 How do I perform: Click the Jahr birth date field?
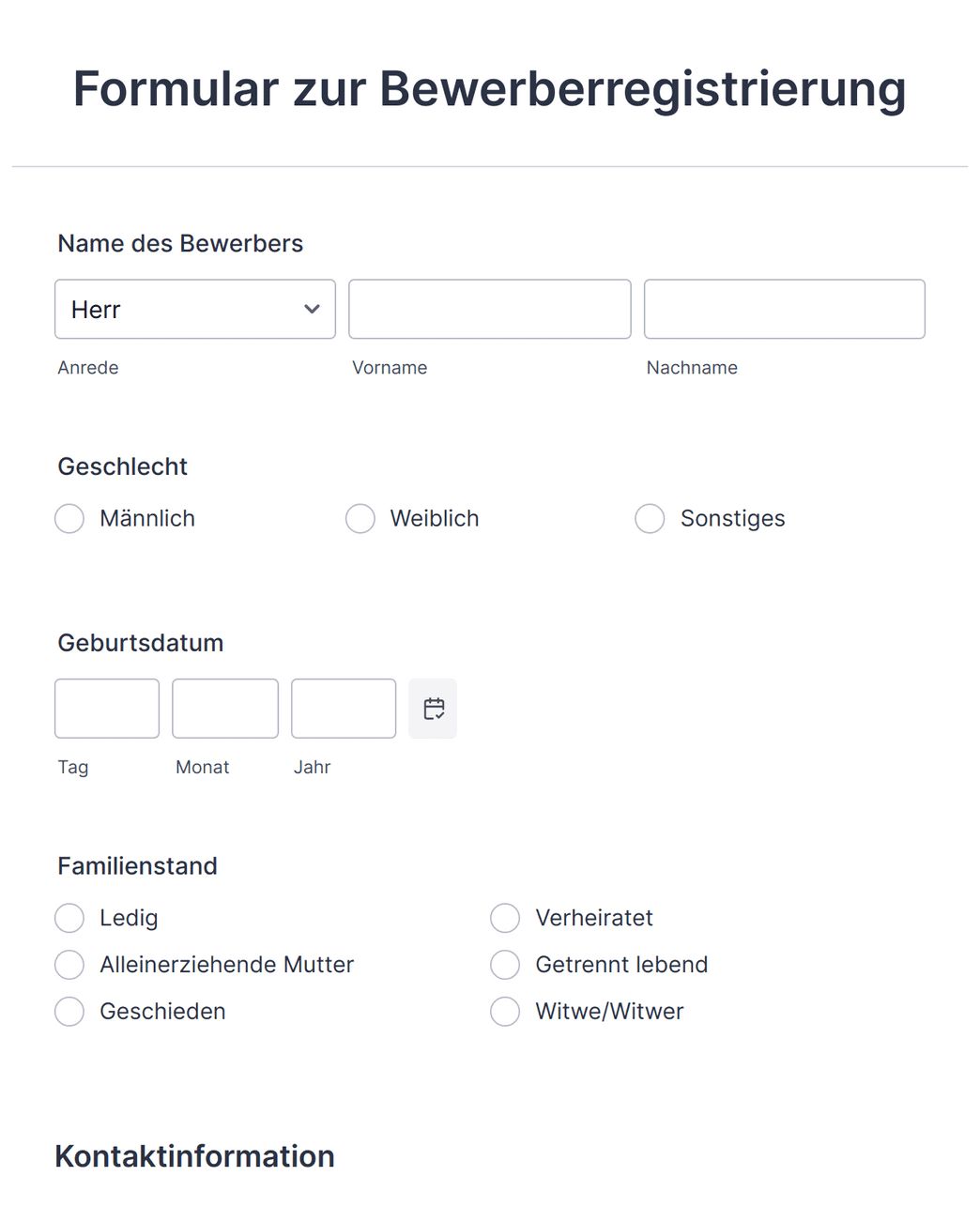coord(343,709)
